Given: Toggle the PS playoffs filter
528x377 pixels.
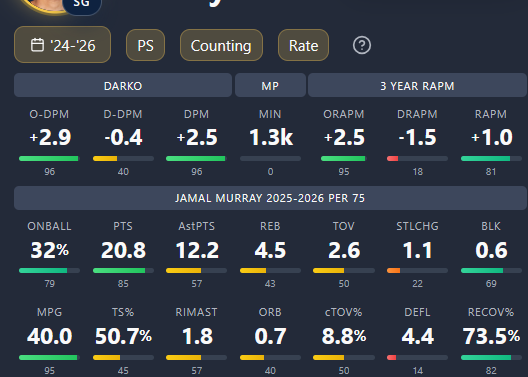Looking at the screenshot, I should pos(145,45).
